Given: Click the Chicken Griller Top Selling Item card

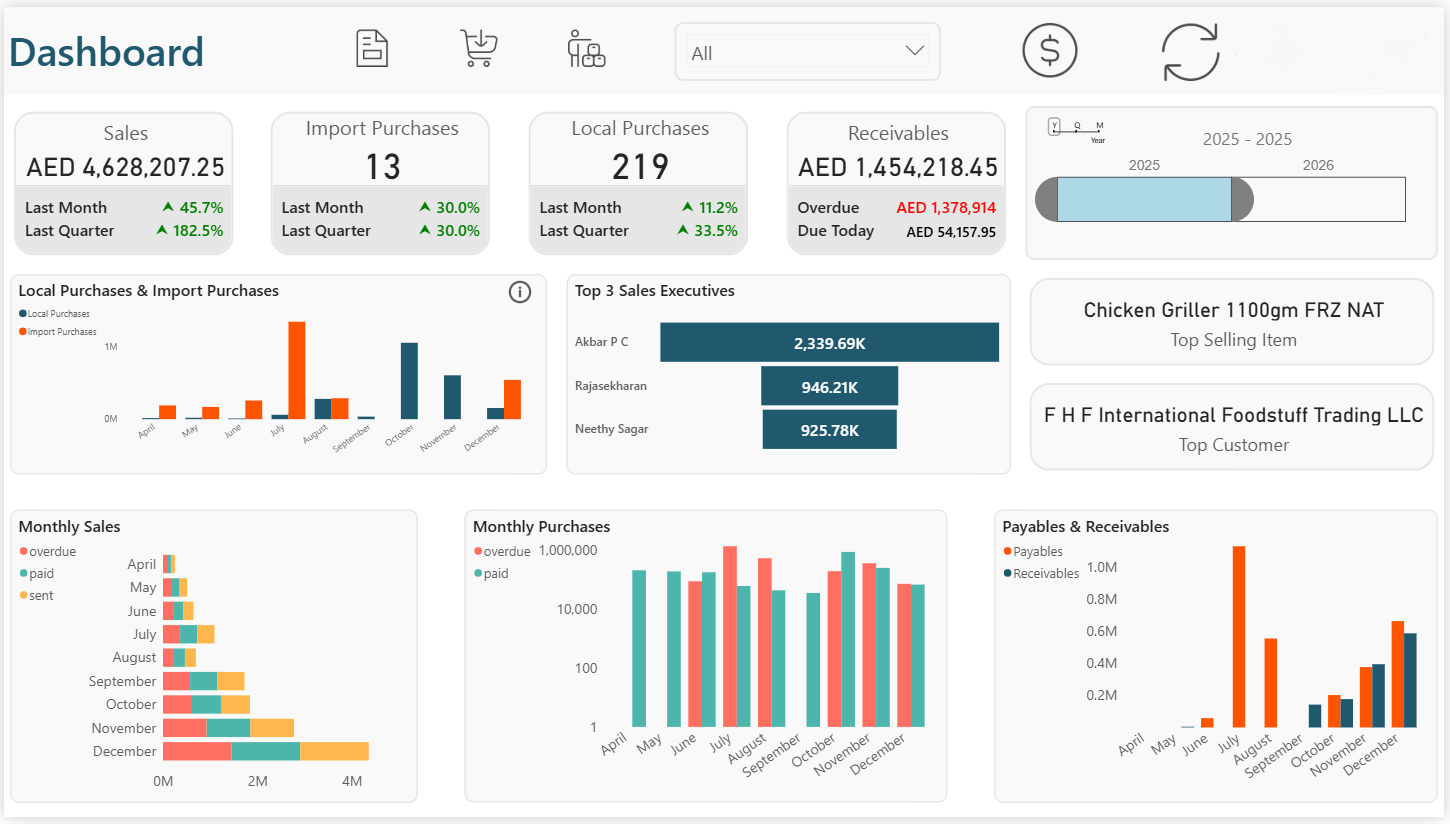Looking at the screenshot, I should [1231, 322].
